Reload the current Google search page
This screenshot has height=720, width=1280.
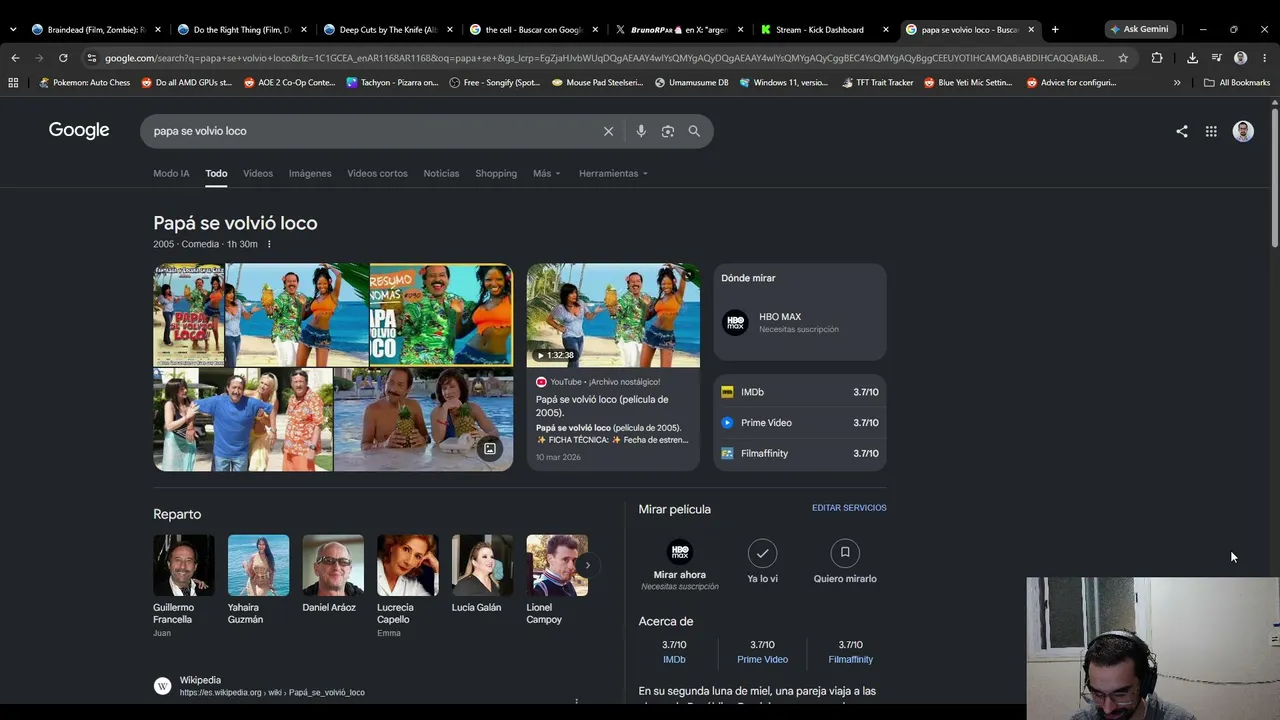[x=63, y=58]
